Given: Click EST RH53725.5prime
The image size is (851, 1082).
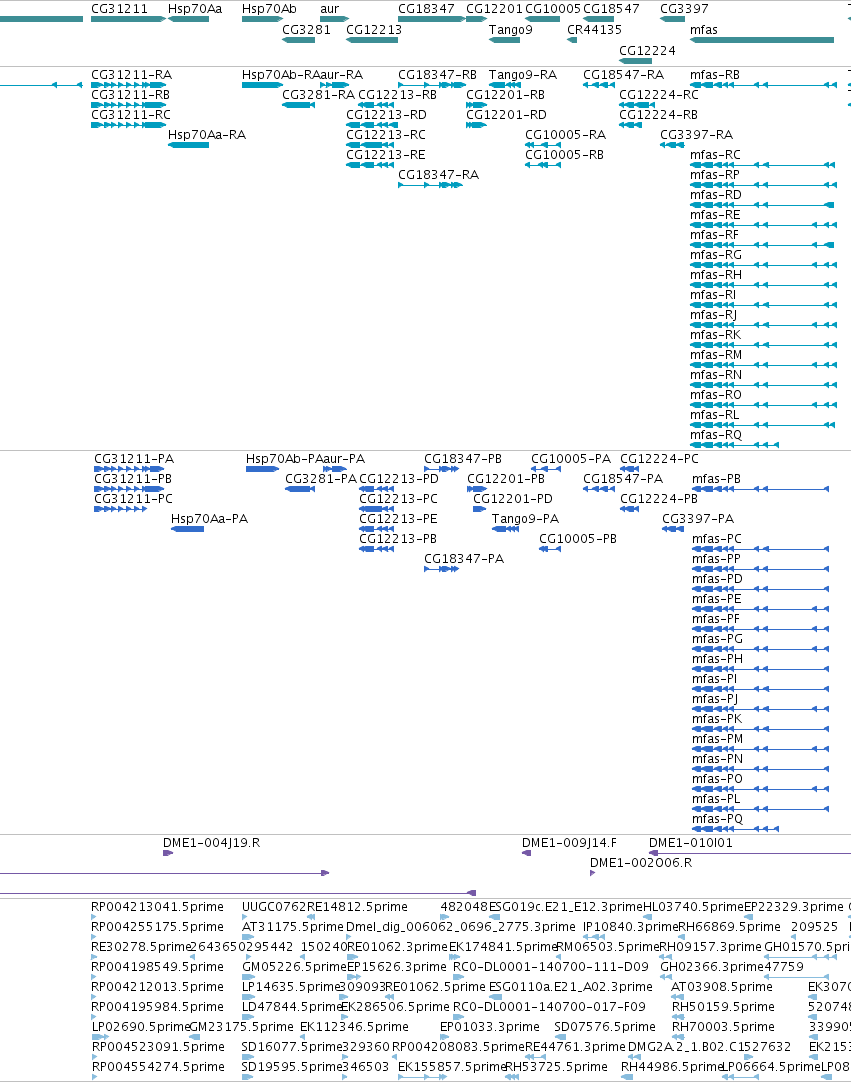Looking at the screenshot, I should point(556,1067).
